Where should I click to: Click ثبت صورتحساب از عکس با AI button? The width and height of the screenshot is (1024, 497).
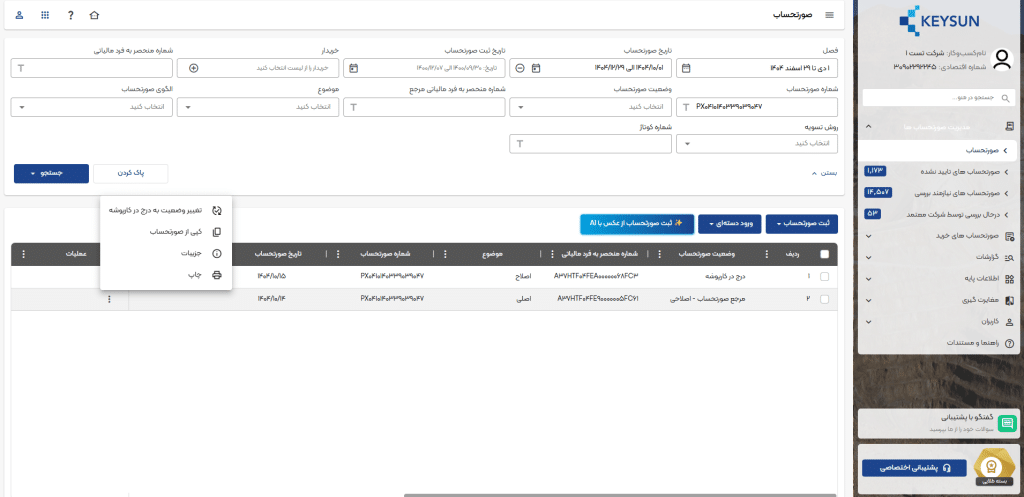636,223
